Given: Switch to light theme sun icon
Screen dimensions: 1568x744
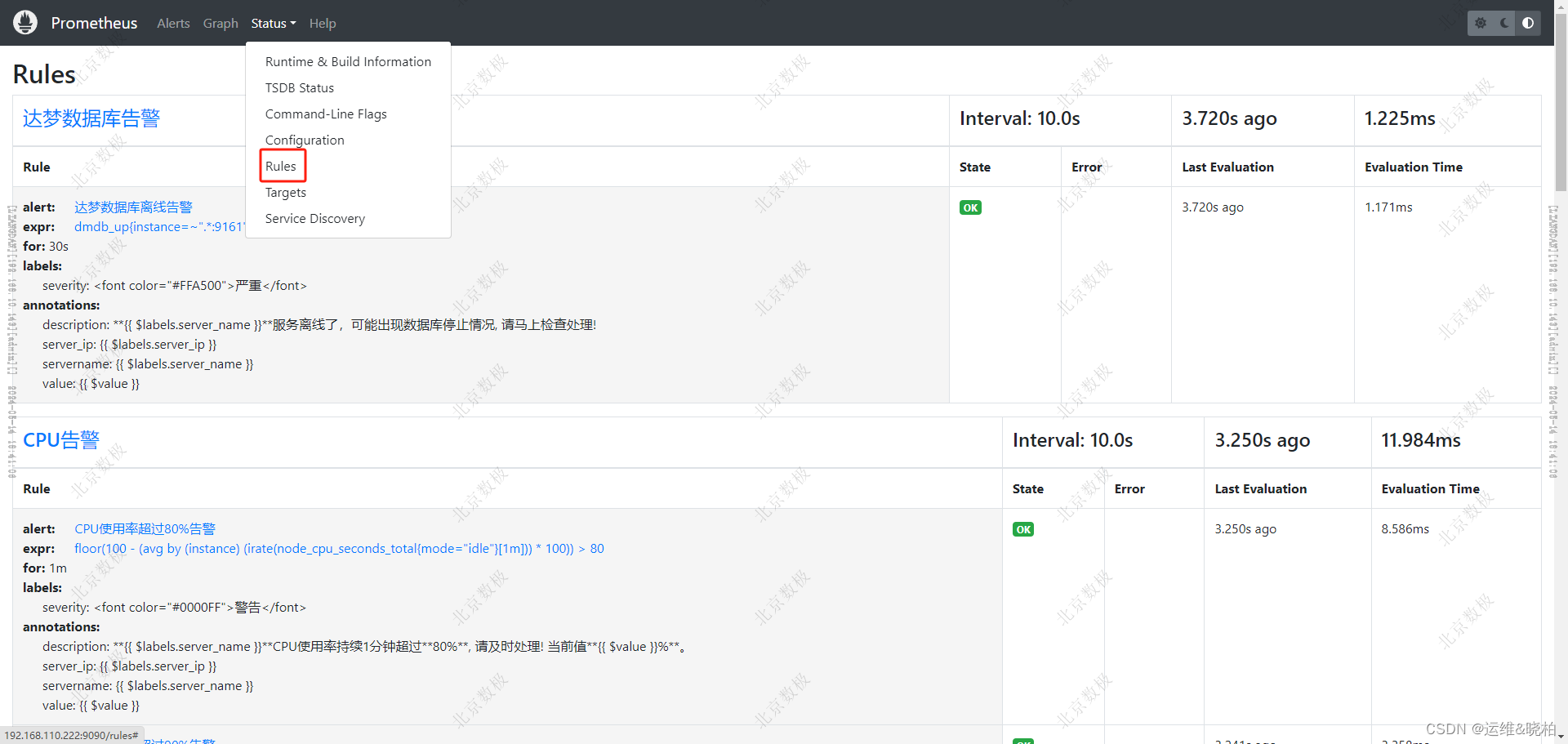Looking at the screenshot, I should pos(1481,23).
